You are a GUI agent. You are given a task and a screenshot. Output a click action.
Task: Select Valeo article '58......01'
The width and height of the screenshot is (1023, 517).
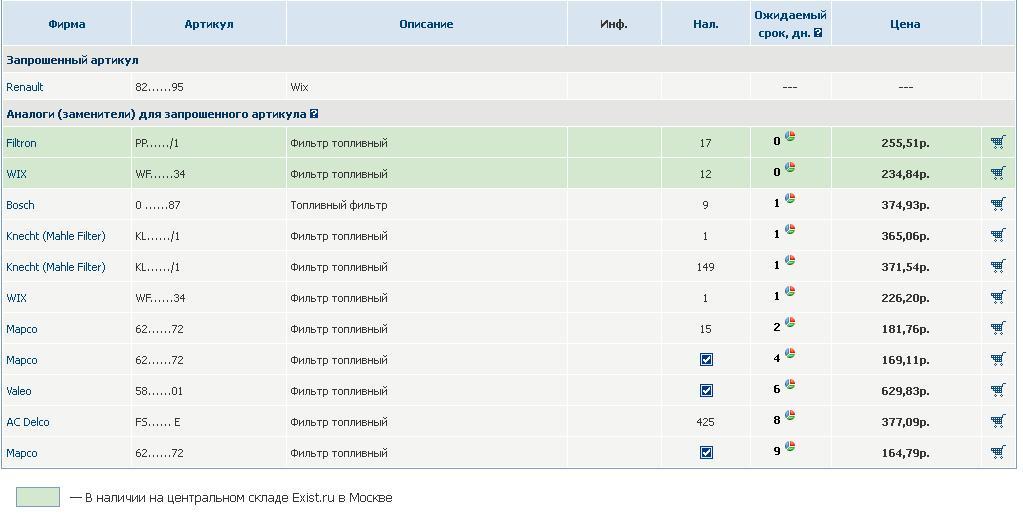click(x=159, y=391)
